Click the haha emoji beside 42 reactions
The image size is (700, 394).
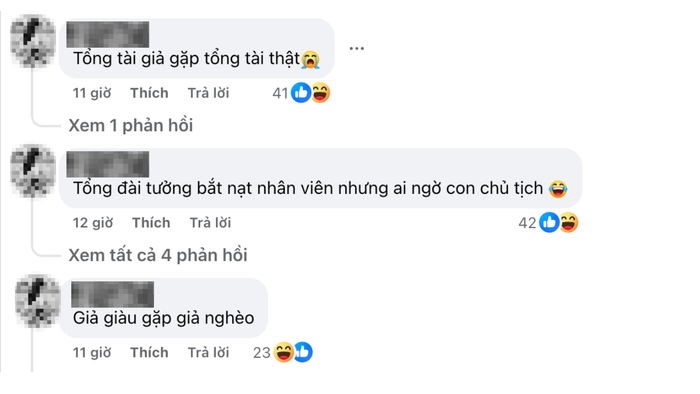tap(568, 222)
